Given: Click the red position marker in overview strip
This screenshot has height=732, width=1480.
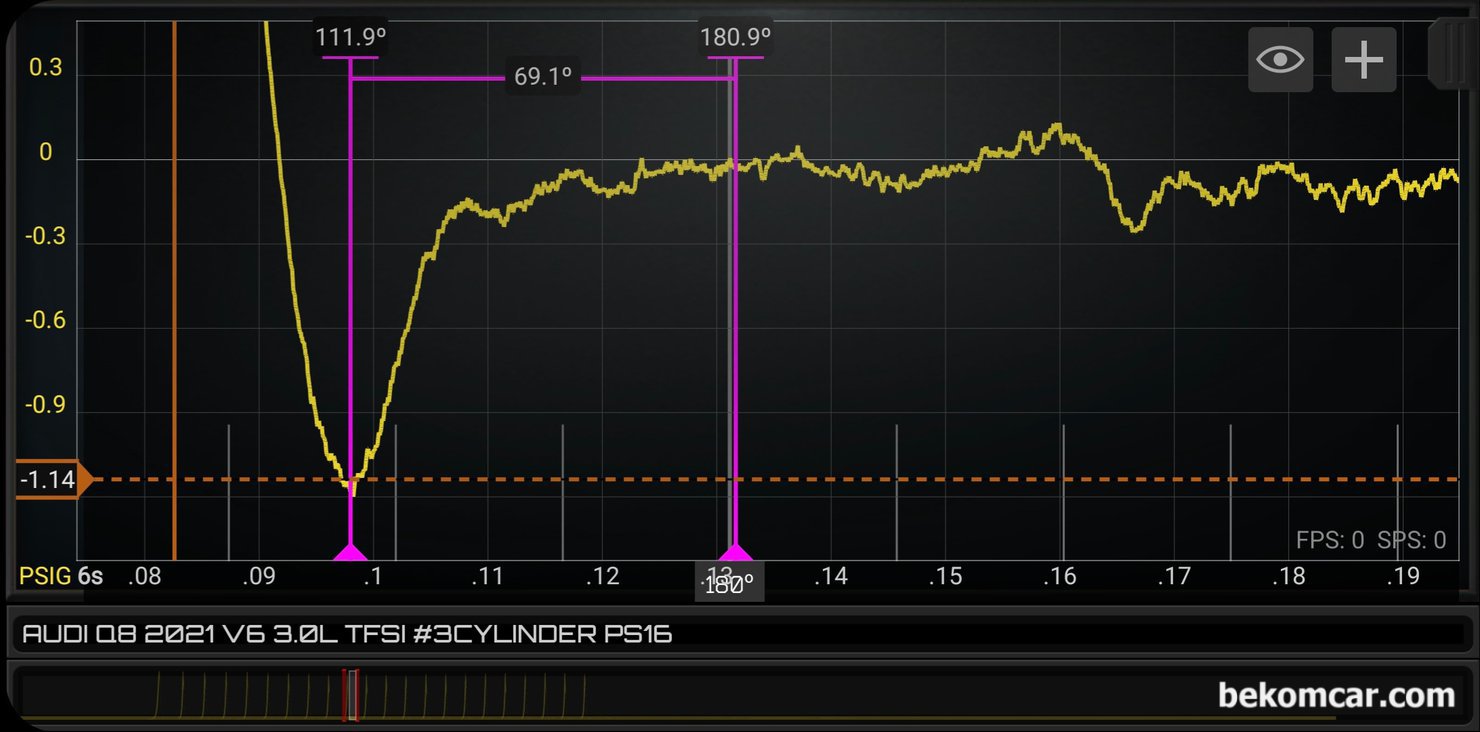Looking at the screenshot, I should 350,695.
